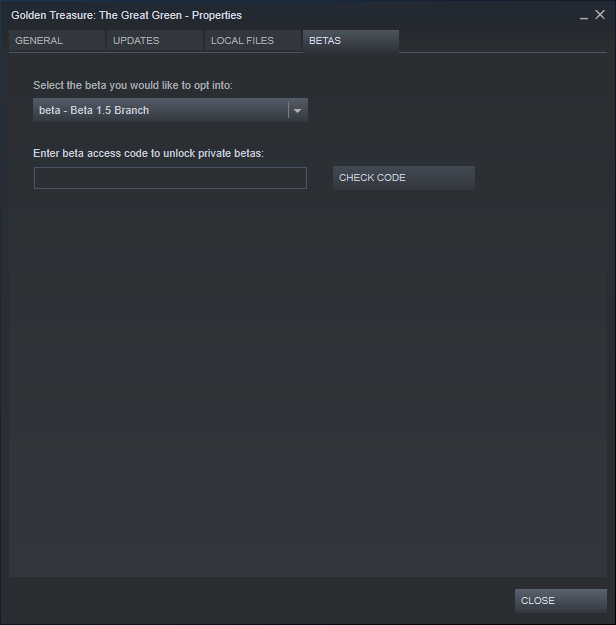This screenshot has width=616, height=625.
Task: Open the Updates tab
Action: [x=155, y=41]
